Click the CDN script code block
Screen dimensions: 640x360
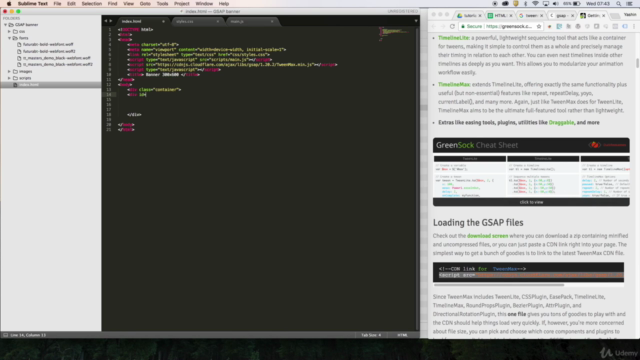[x=528, y=272]
